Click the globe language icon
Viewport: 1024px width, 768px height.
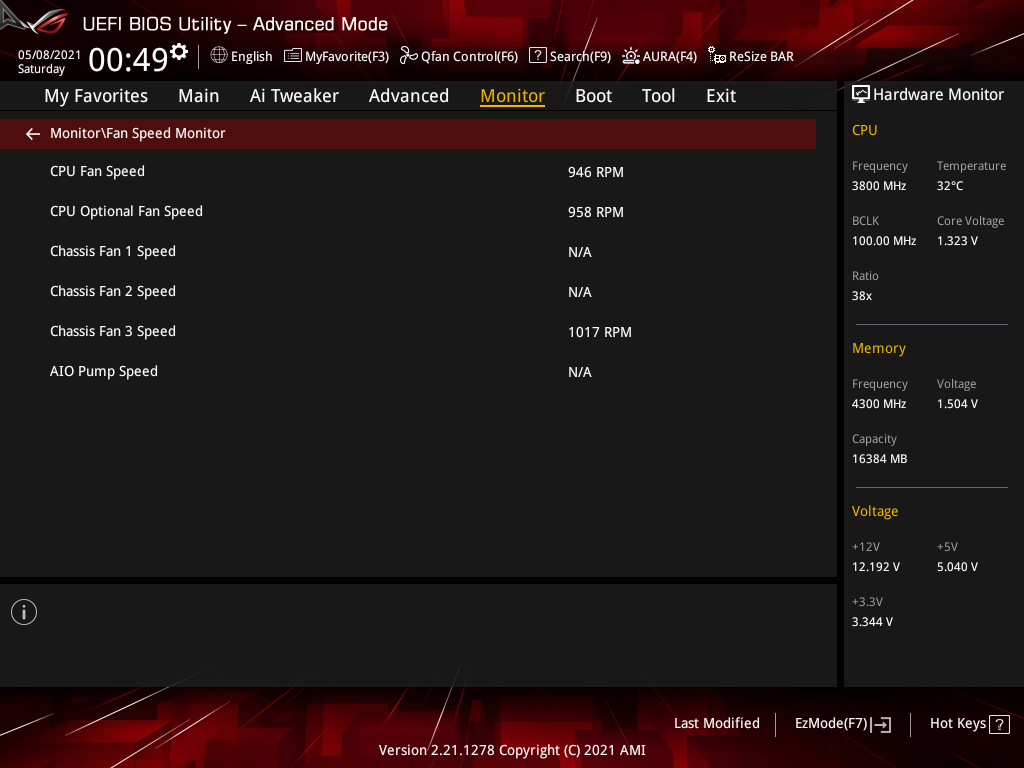click(219, 56)
